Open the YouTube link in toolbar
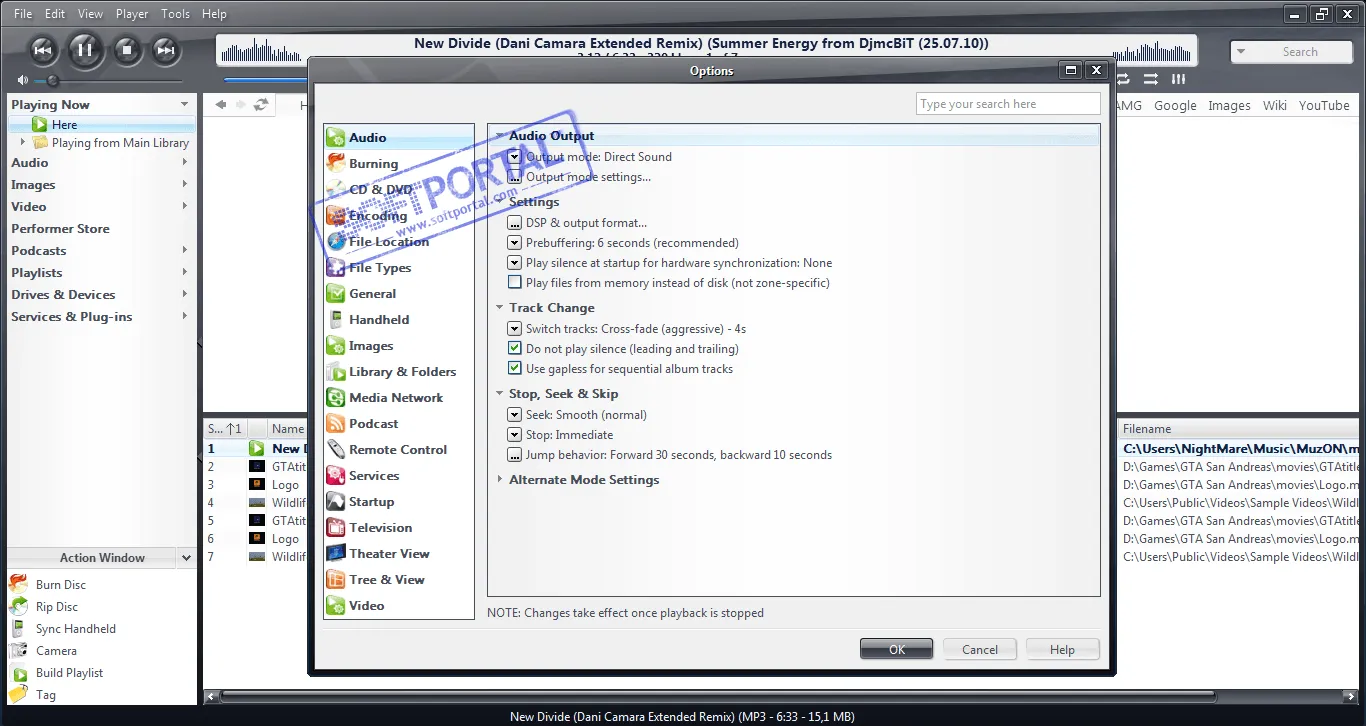Viewport: 1366px width, 726px height. pyautogui.click(x=1324, y=105)
